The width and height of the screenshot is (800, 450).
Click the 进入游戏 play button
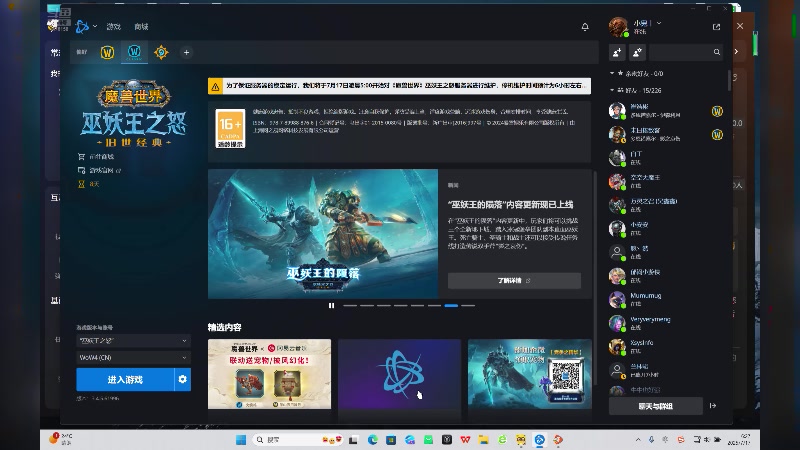(125, 380)
